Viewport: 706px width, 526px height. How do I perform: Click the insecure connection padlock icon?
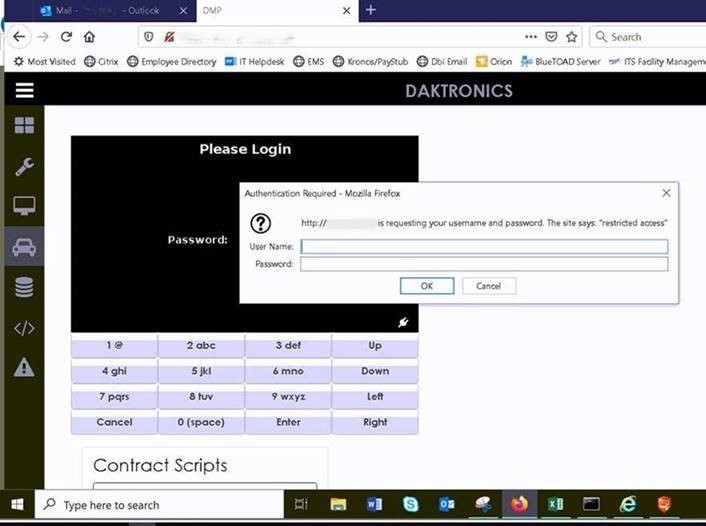pos(169,36)
